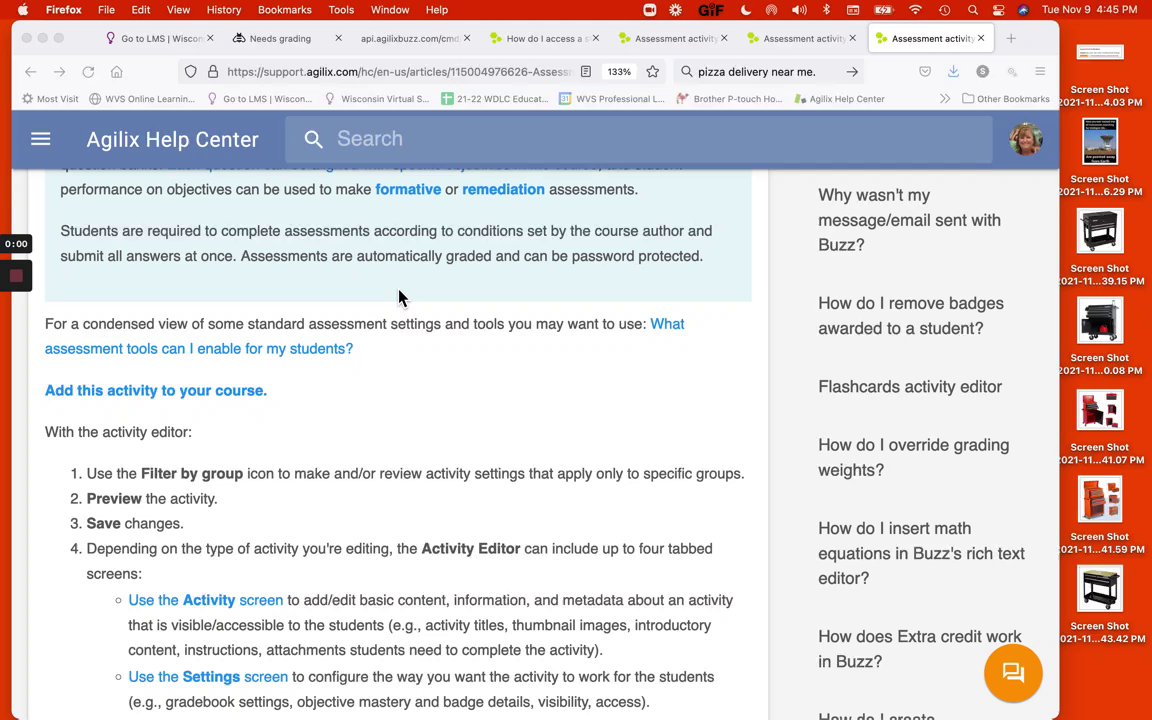This screenshot has height=720, width=1152.
Task: Open the orange chat widget button
Action: (x=1013, y=673)
